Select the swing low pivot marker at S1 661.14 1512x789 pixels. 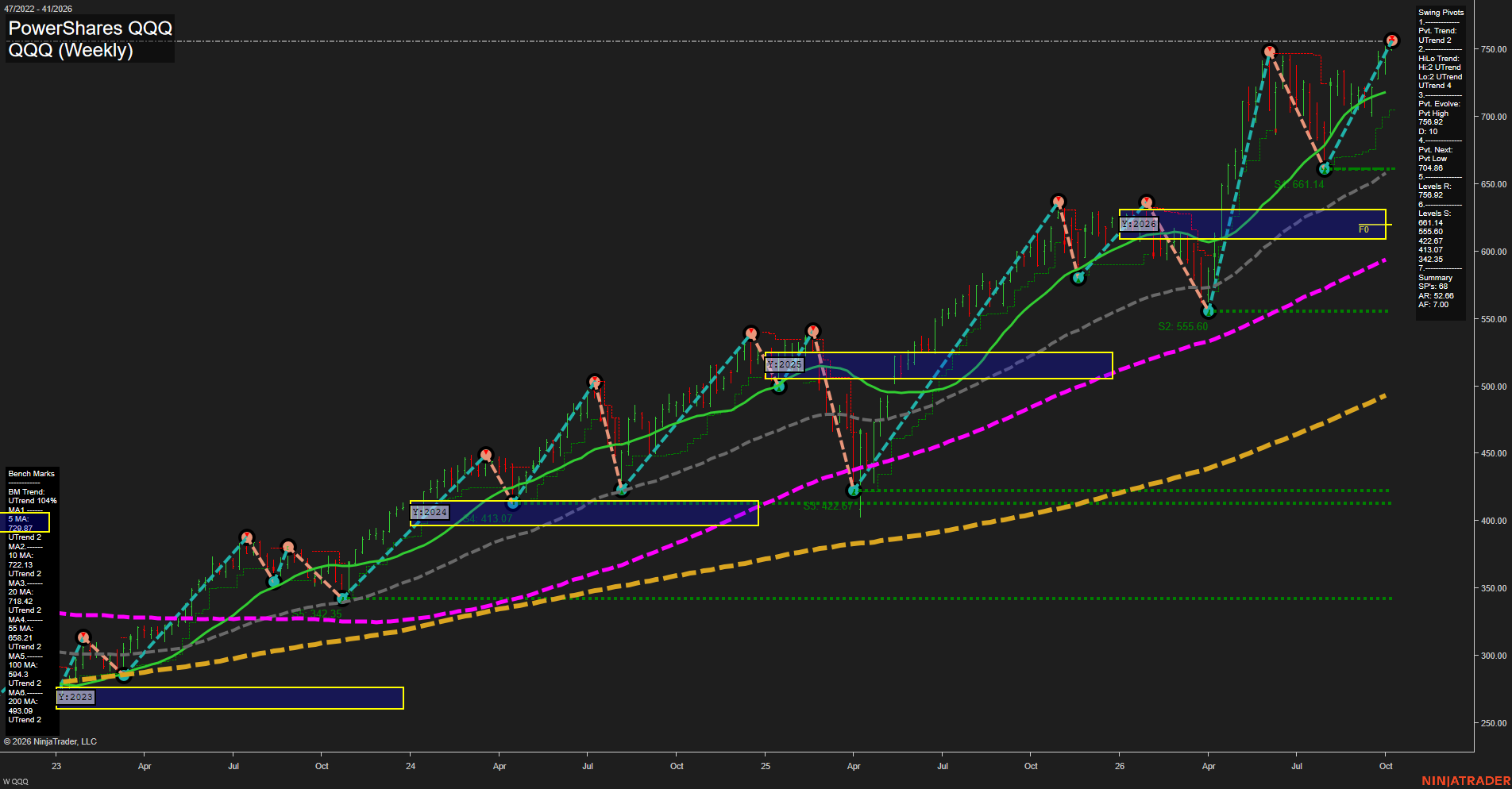coord(1324,169)
